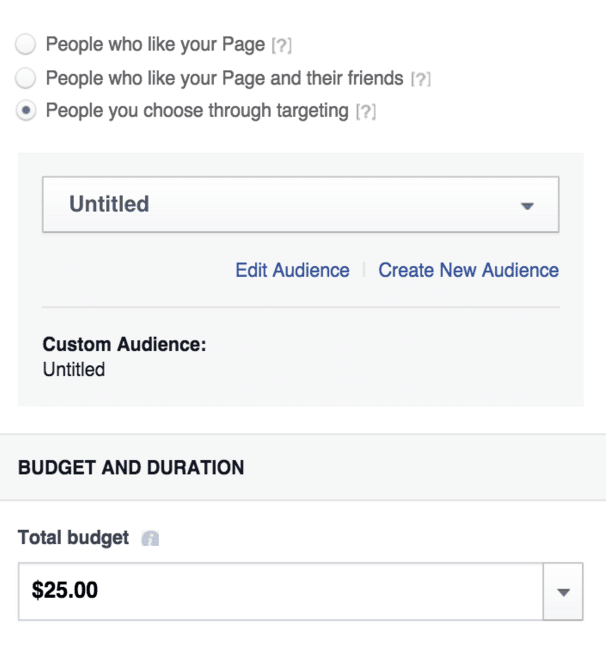Click the $25.00 total budget field
The width and height of the screenshot is (610, 662).
(x=280, y=591)
